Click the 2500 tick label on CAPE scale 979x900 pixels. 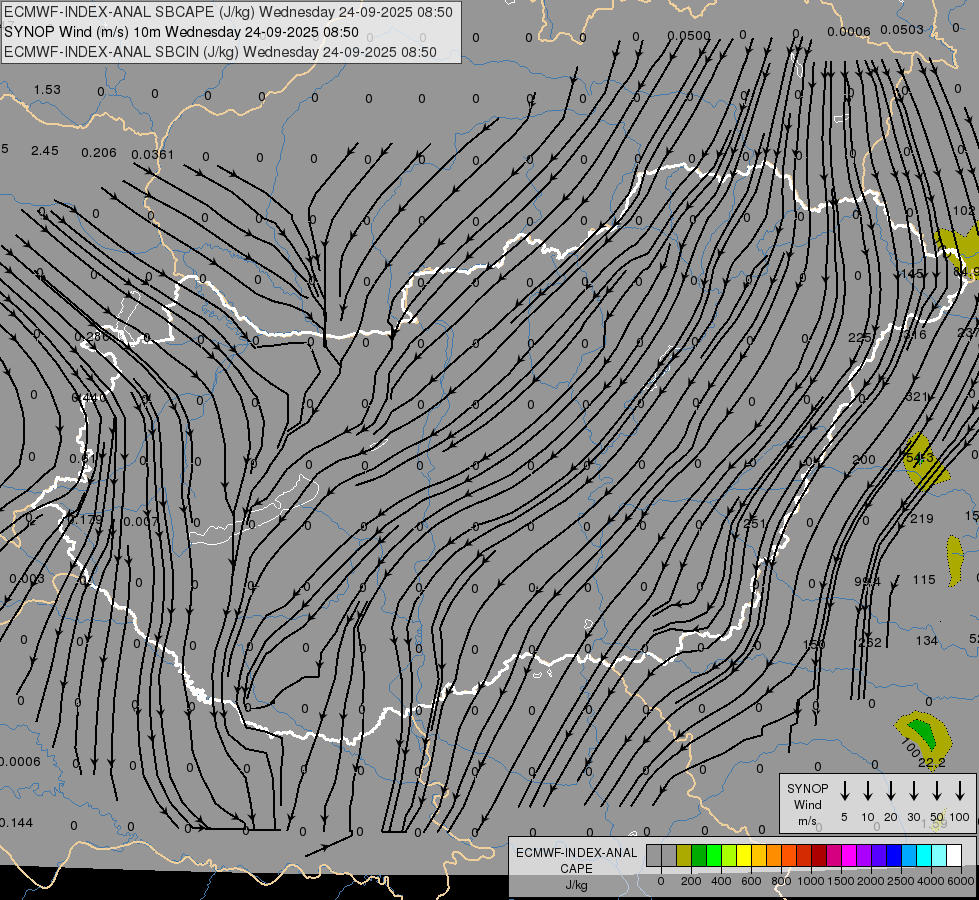[901, 881]
